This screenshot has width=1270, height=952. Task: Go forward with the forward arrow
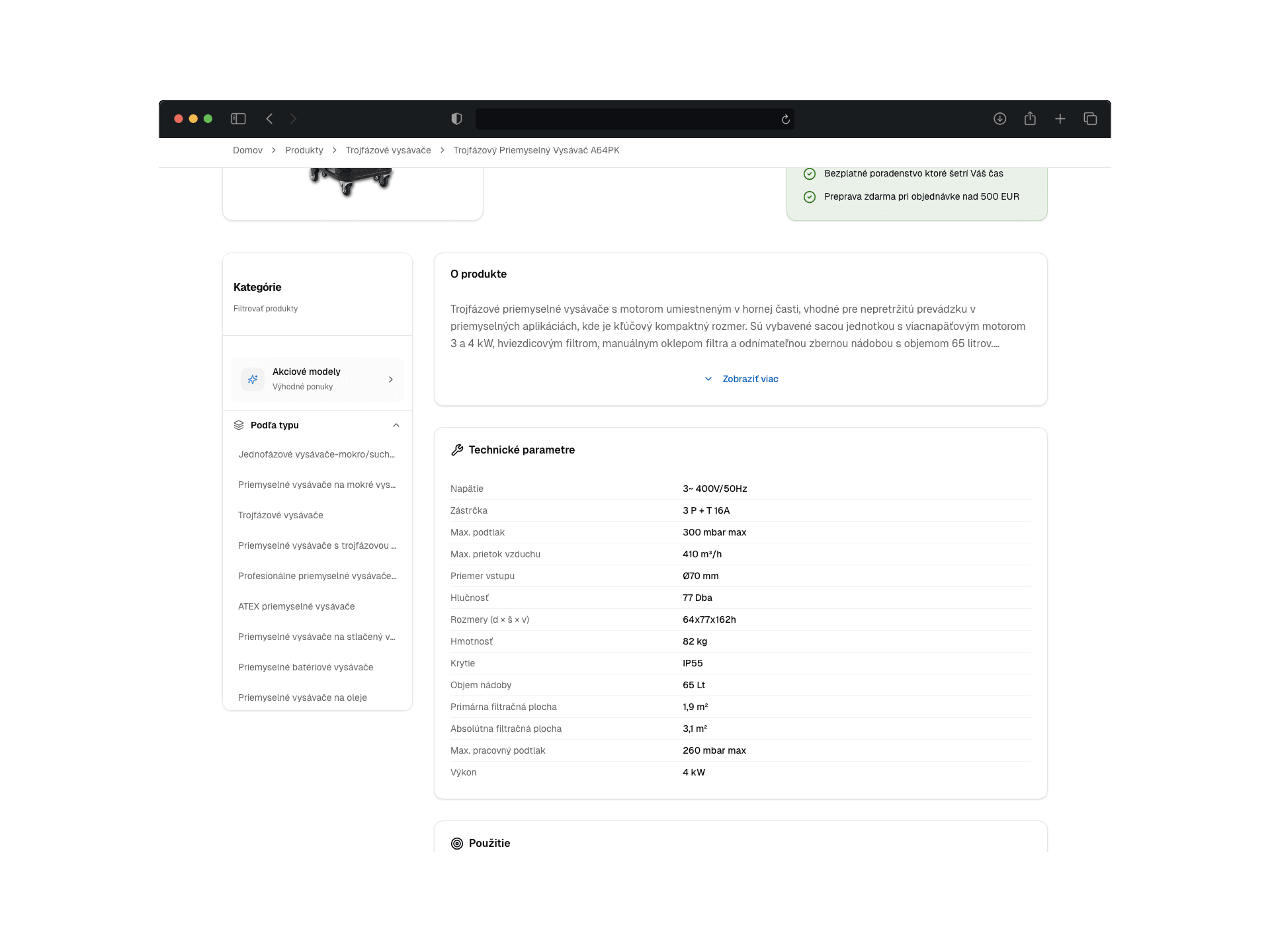click(x=293, y=119)
